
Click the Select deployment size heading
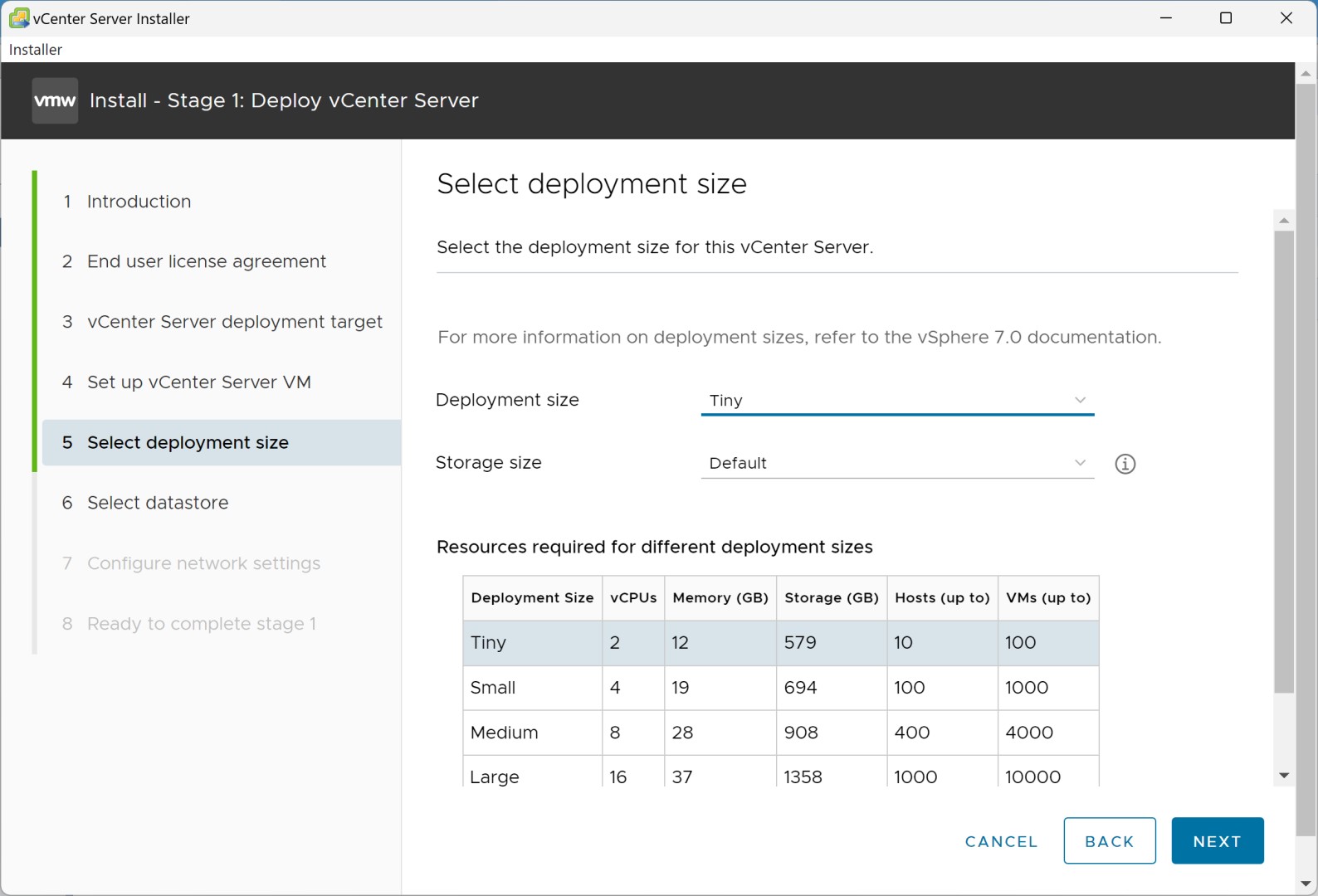592,184
